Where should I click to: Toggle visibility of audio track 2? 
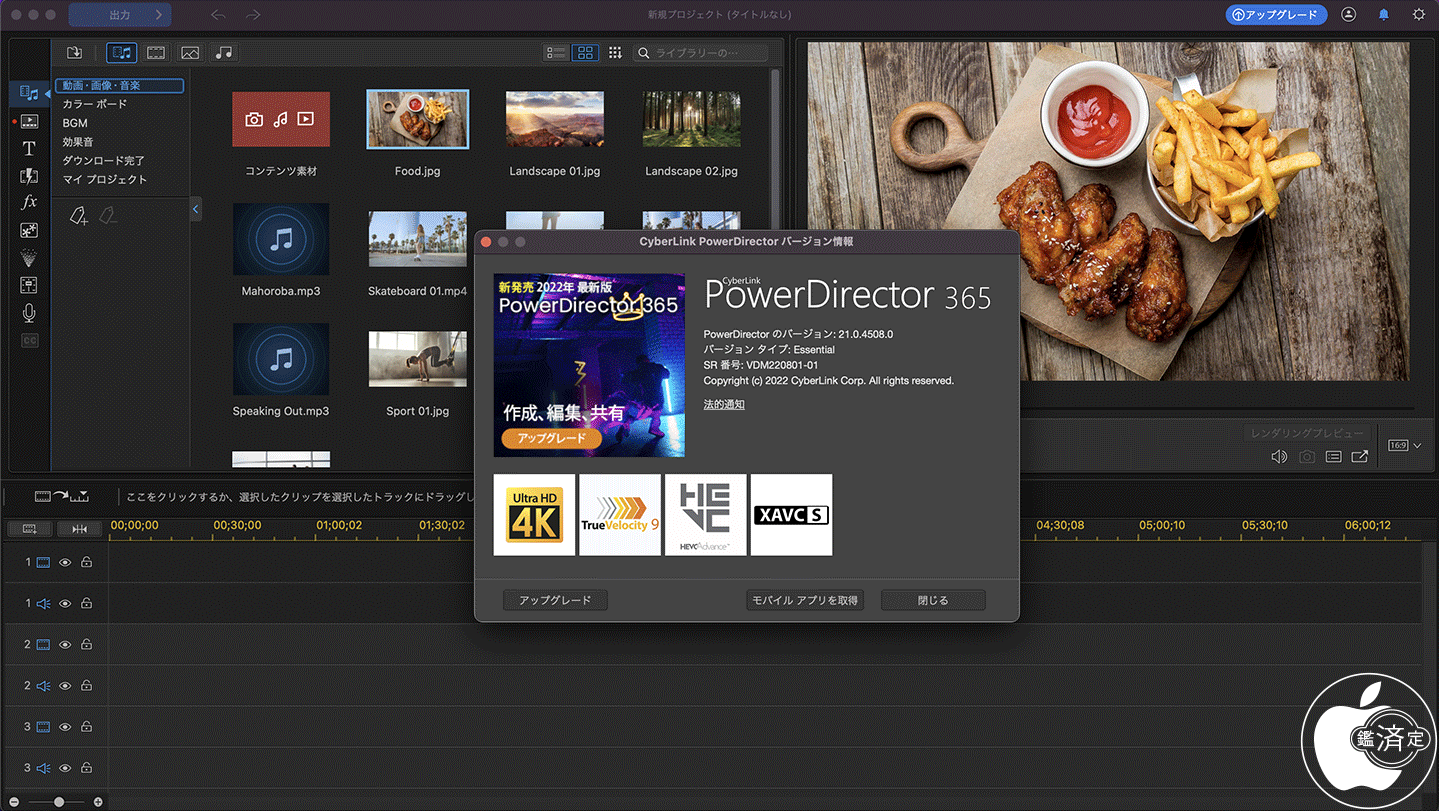[65, 686]
